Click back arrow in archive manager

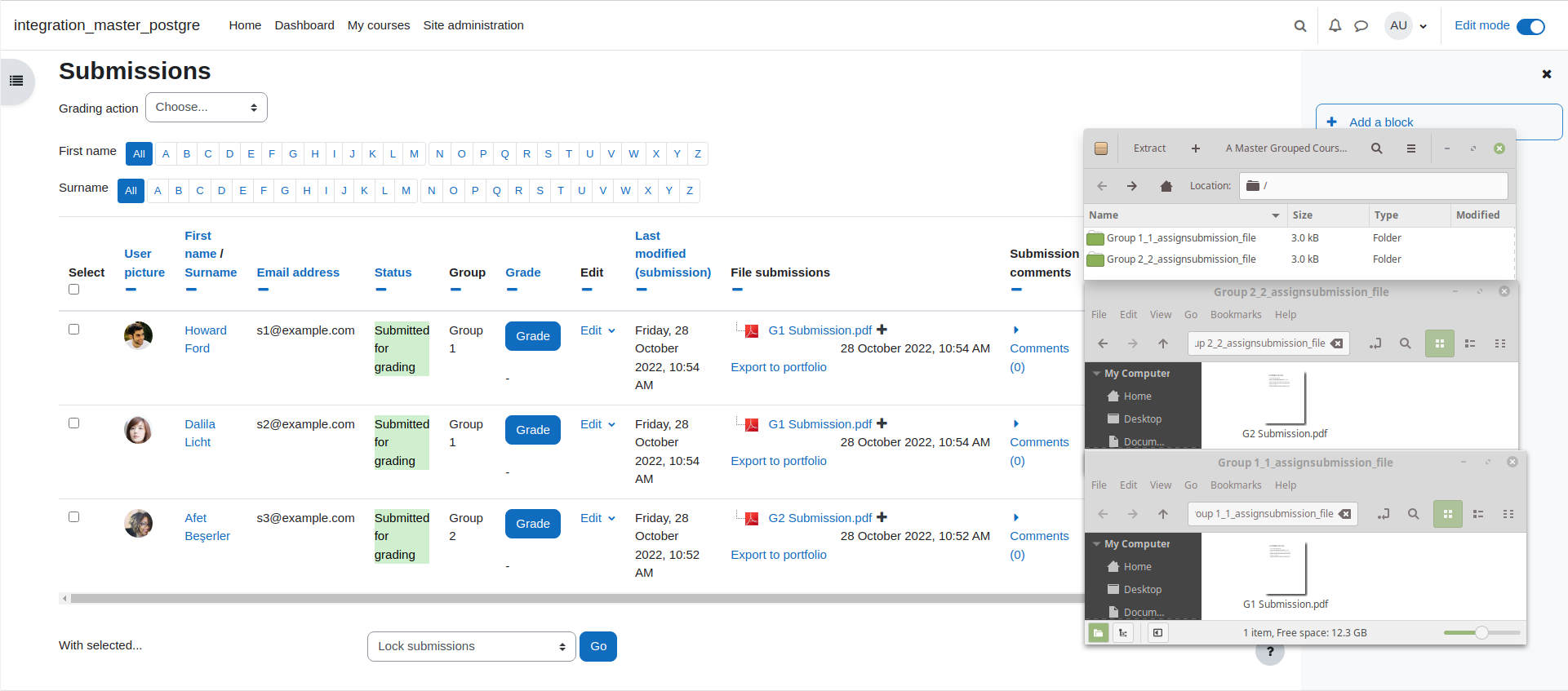1102,186
